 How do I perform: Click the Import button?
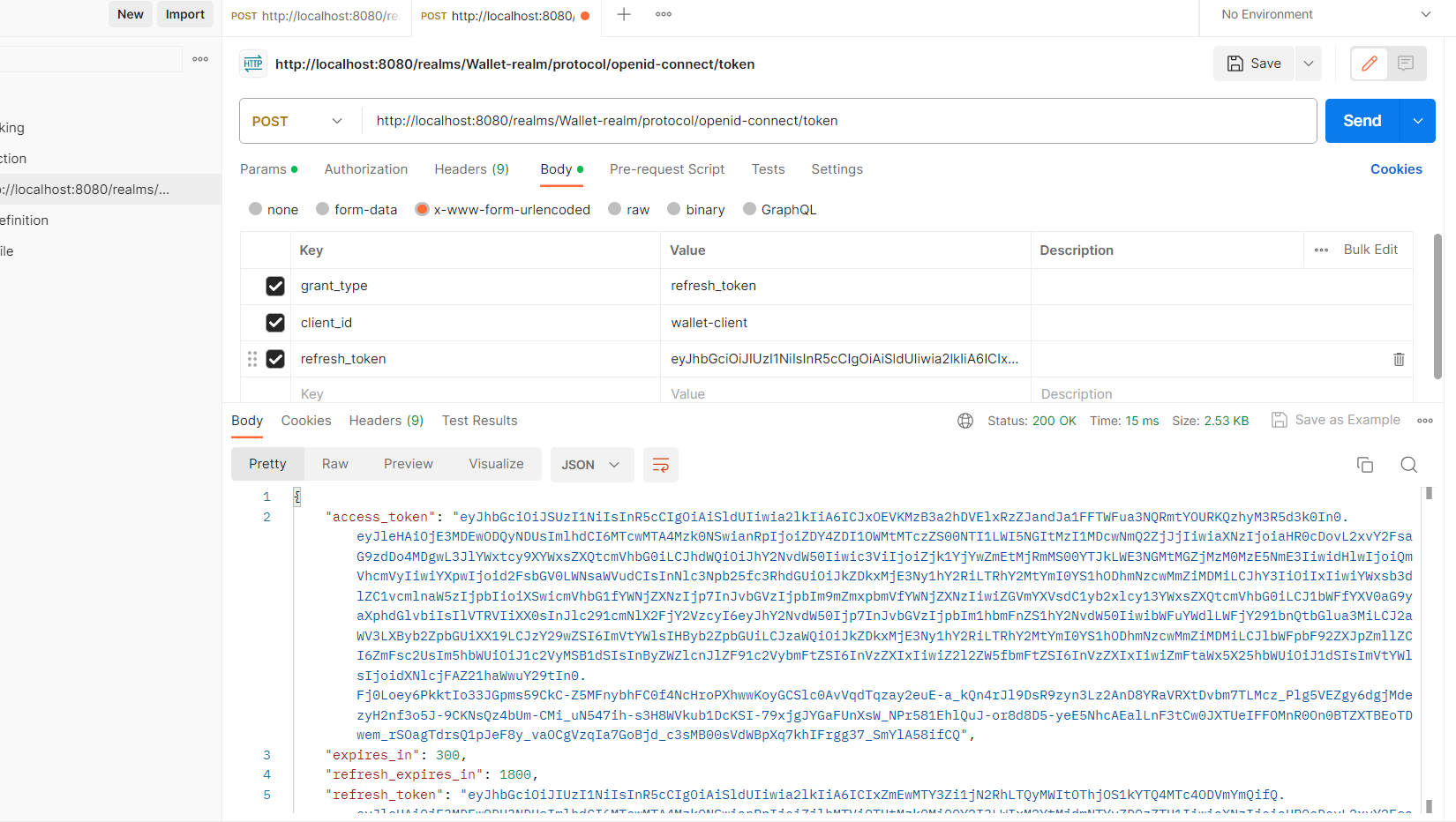185,14
